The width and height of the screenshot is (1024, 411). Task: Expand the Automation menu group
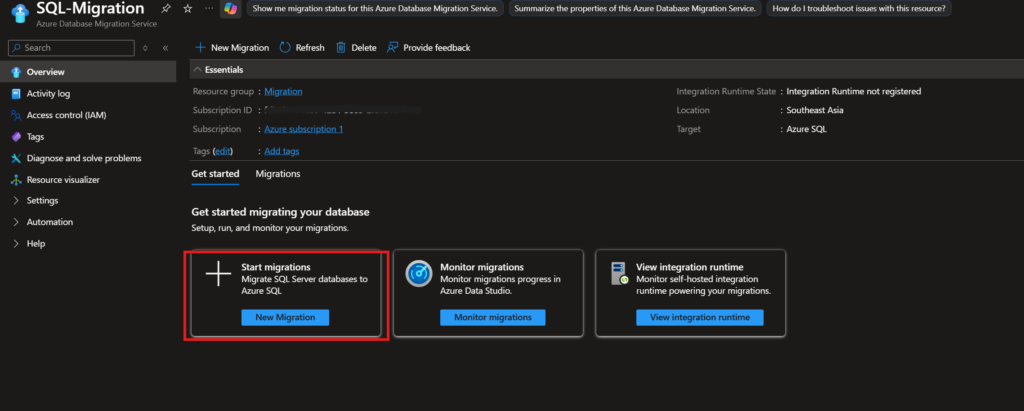(x=15, y=222)
